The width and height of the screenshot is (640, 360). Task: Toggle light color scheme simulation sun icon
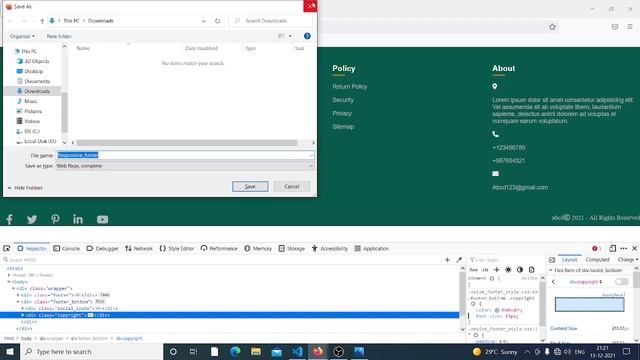pyautogui.click(x=508, y=270)
